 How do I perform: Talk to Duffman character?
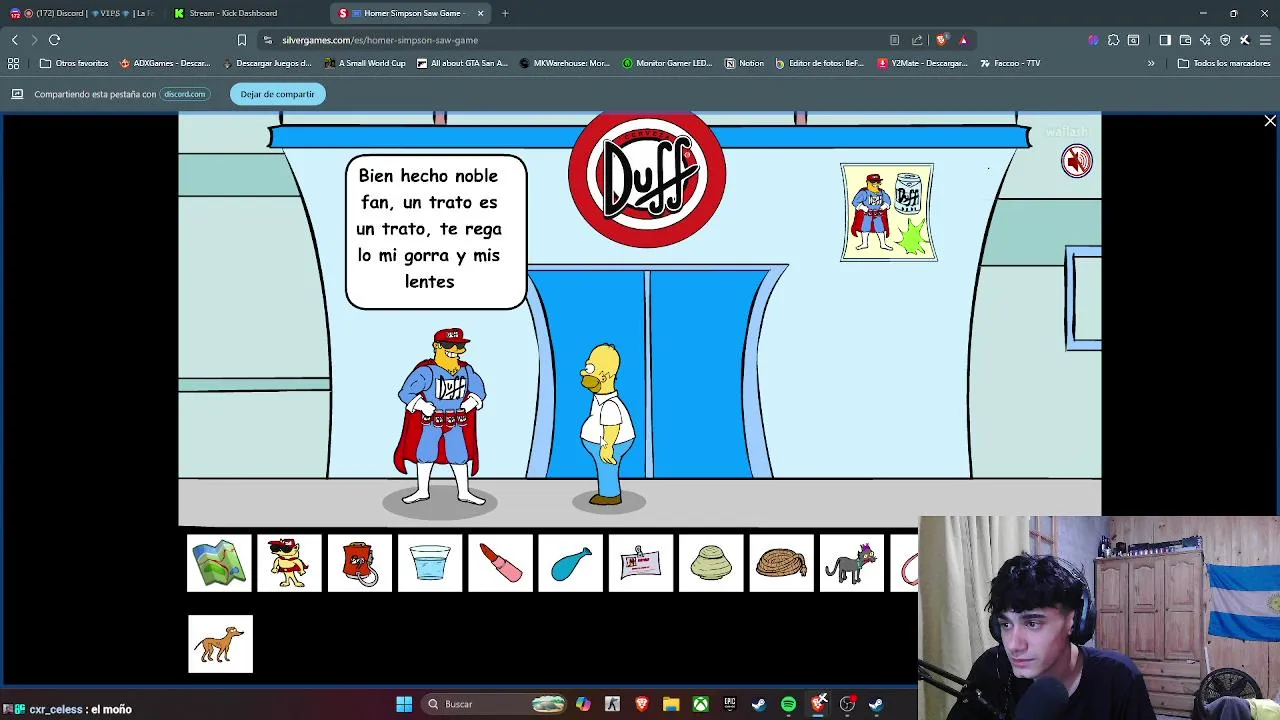tap(441, 416)
